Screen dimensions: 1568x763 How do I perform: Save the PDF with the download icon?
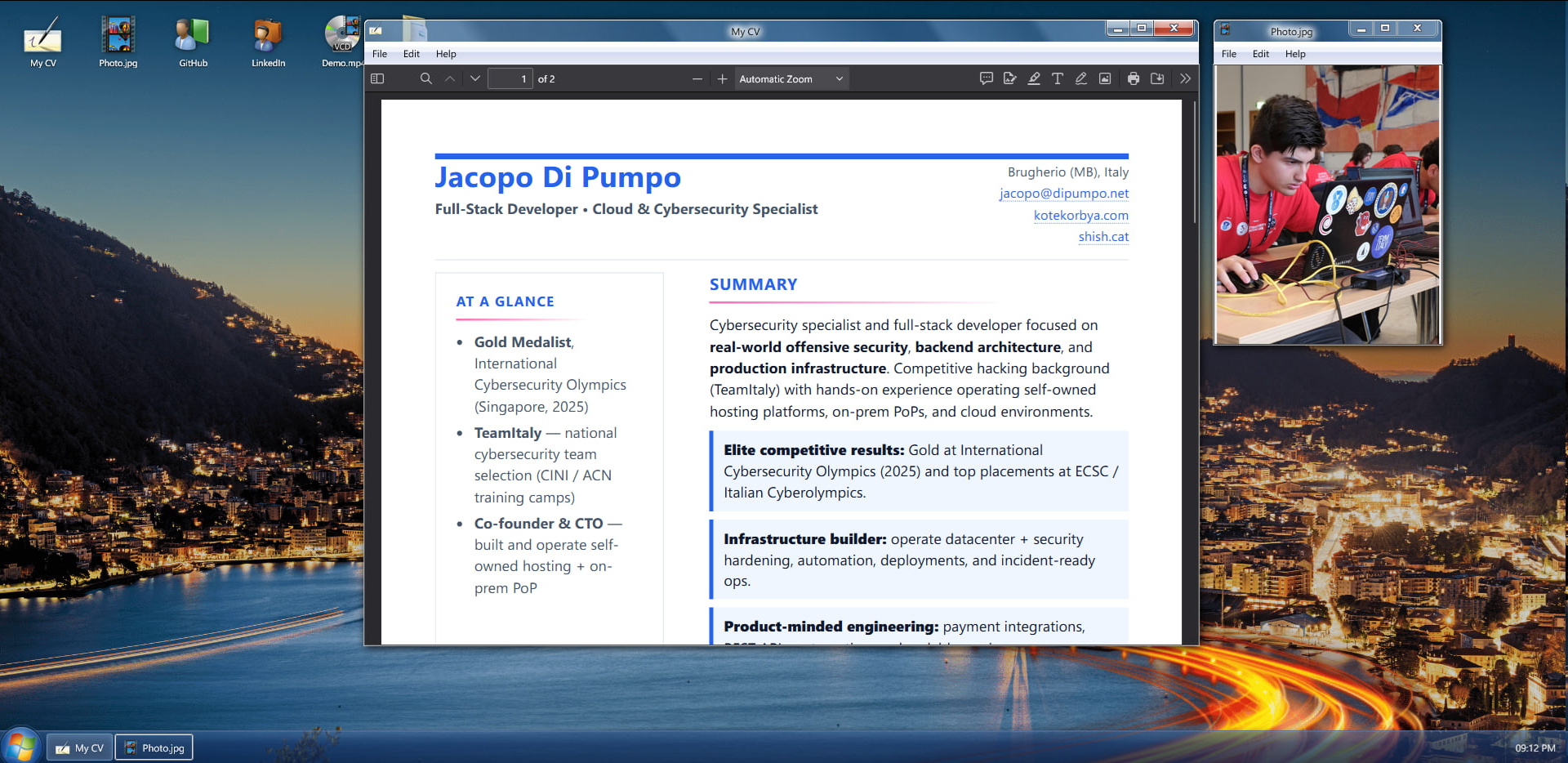(1157, 78)
